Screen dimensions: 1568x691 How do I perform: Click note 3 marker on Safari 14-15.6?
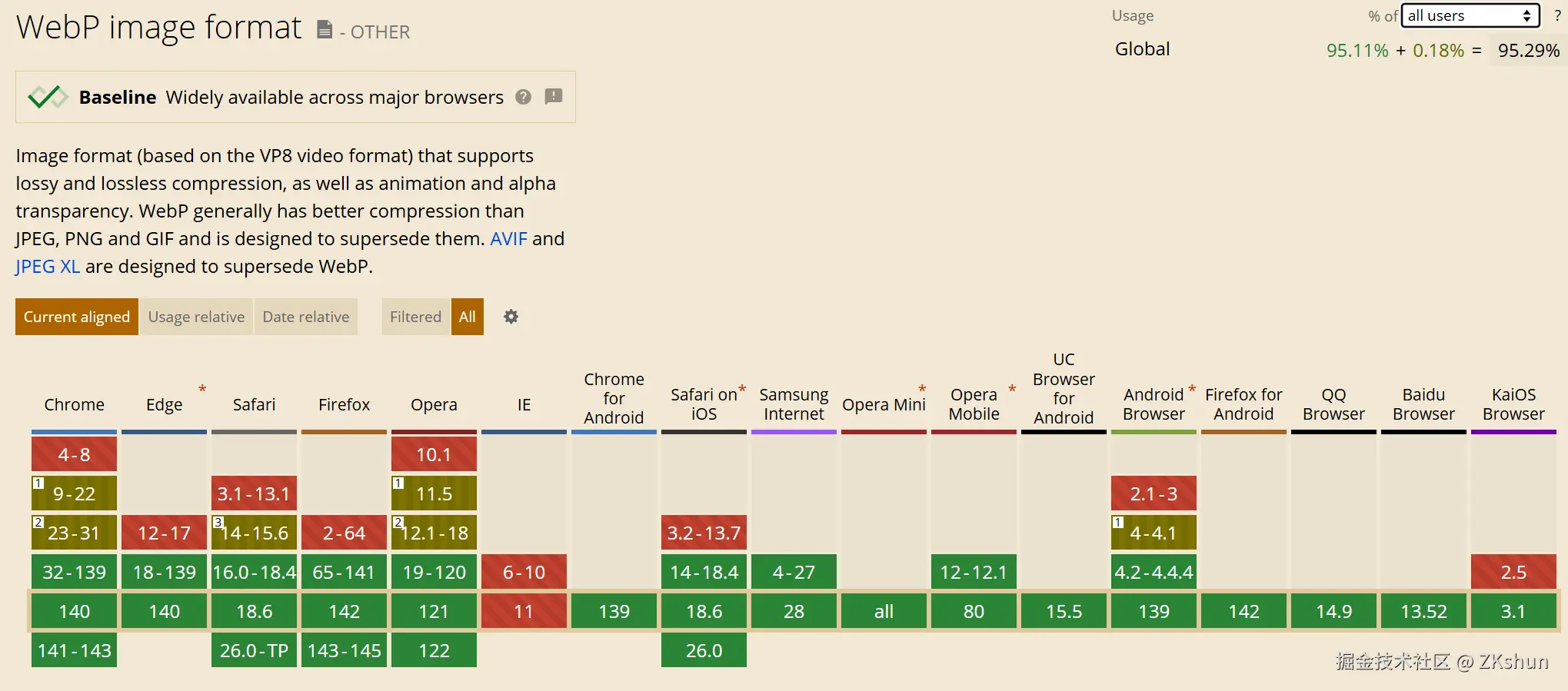pyautogui.click(x=218, y=523)
